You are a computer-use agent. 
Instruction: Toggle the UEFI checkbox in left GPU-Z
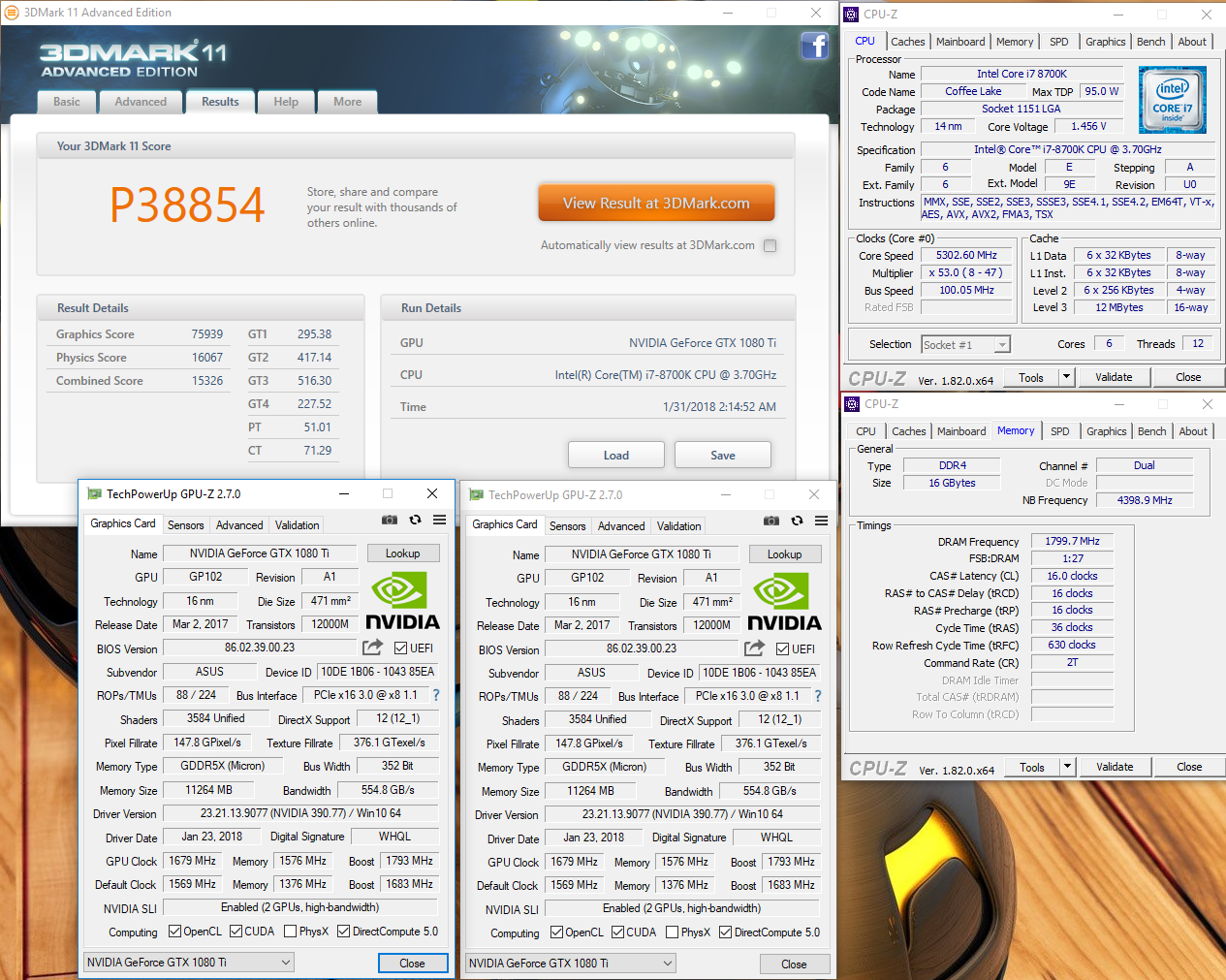401,648
